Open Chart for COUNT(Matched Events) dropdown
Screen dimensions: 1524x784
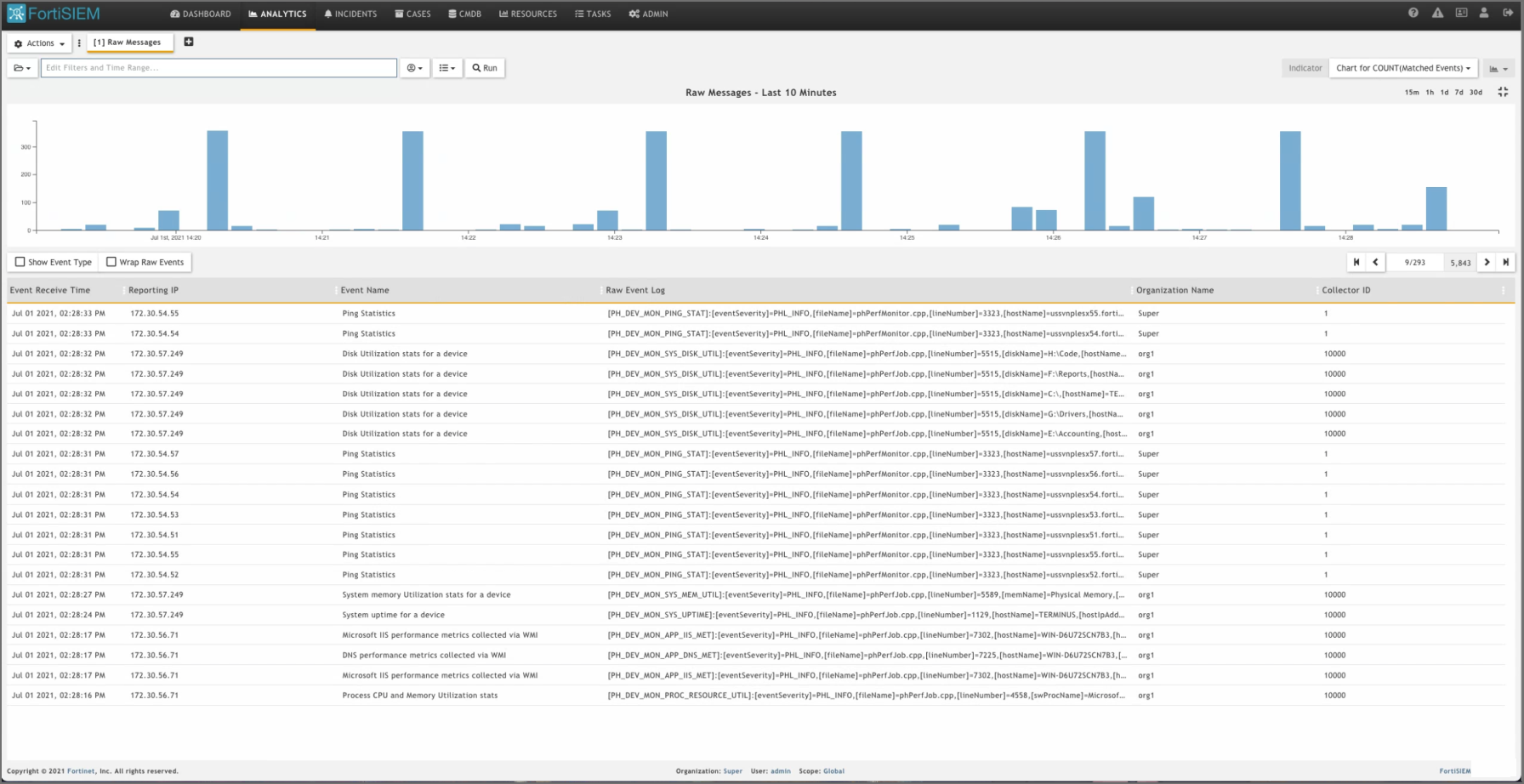pyautogui.click(x=1403, y=68)
